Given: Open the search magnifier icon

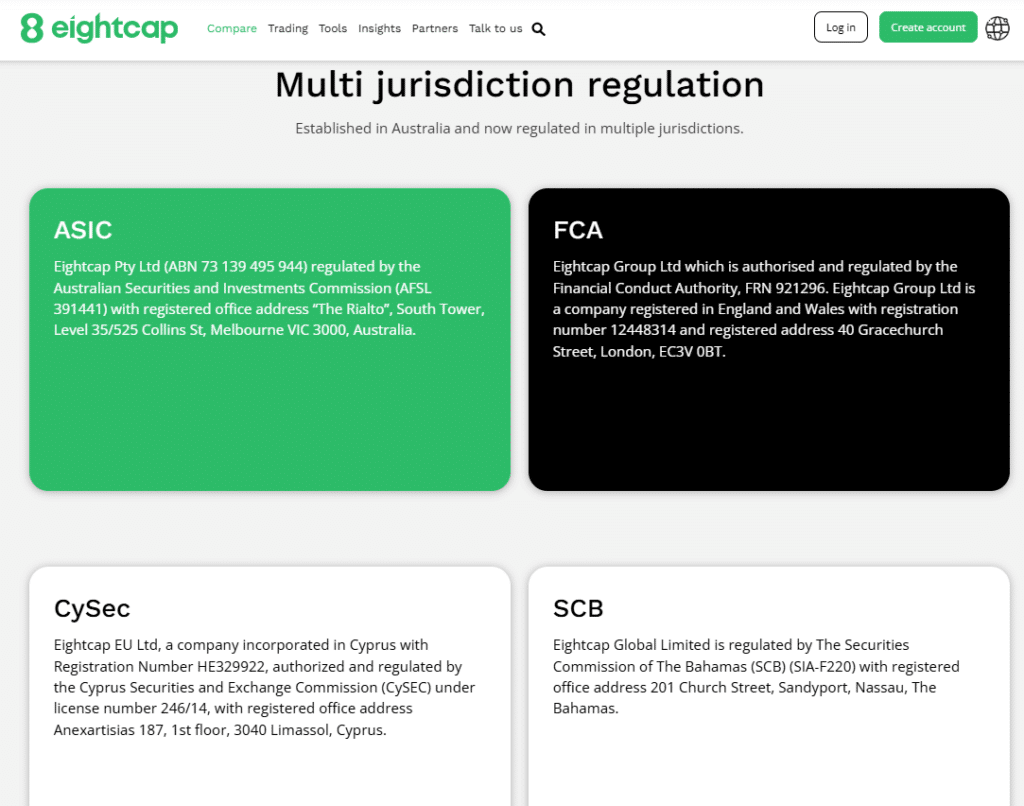Looking at the screenshot, I should pyautogui.click(x=538, y=29).
